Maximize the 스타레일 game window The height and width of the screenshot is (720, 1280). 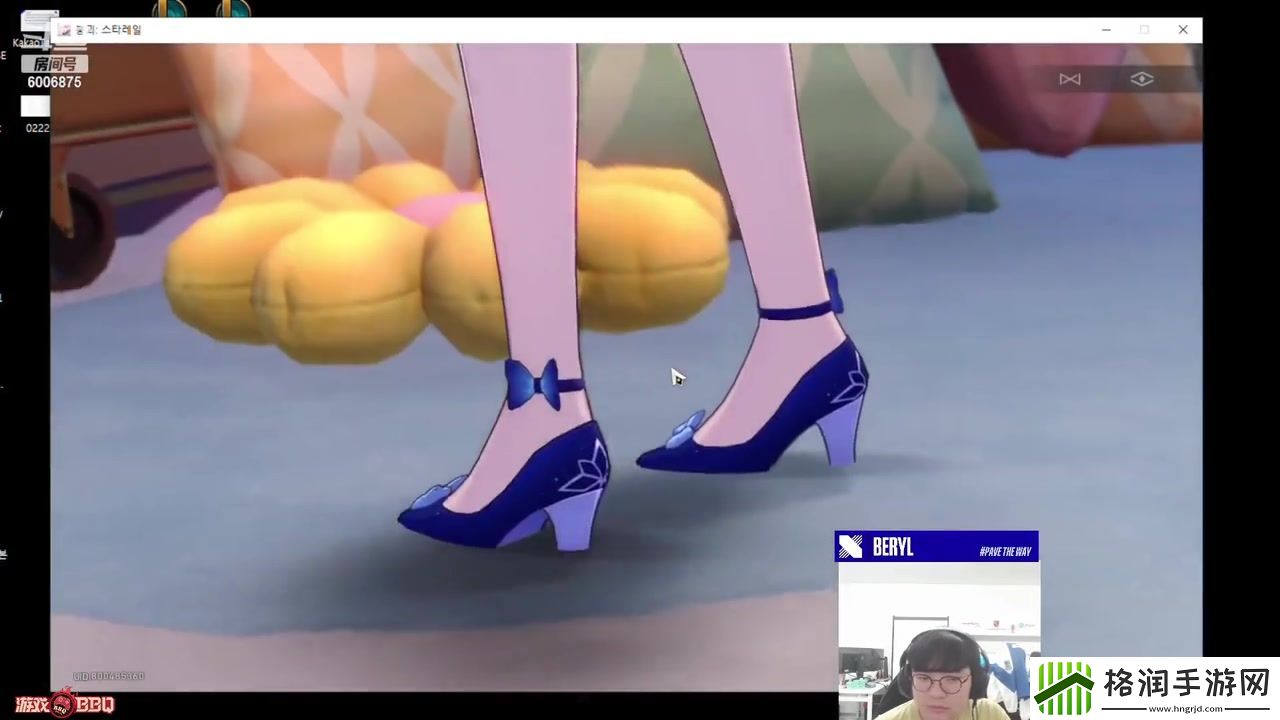click(x=1144, y=30)
